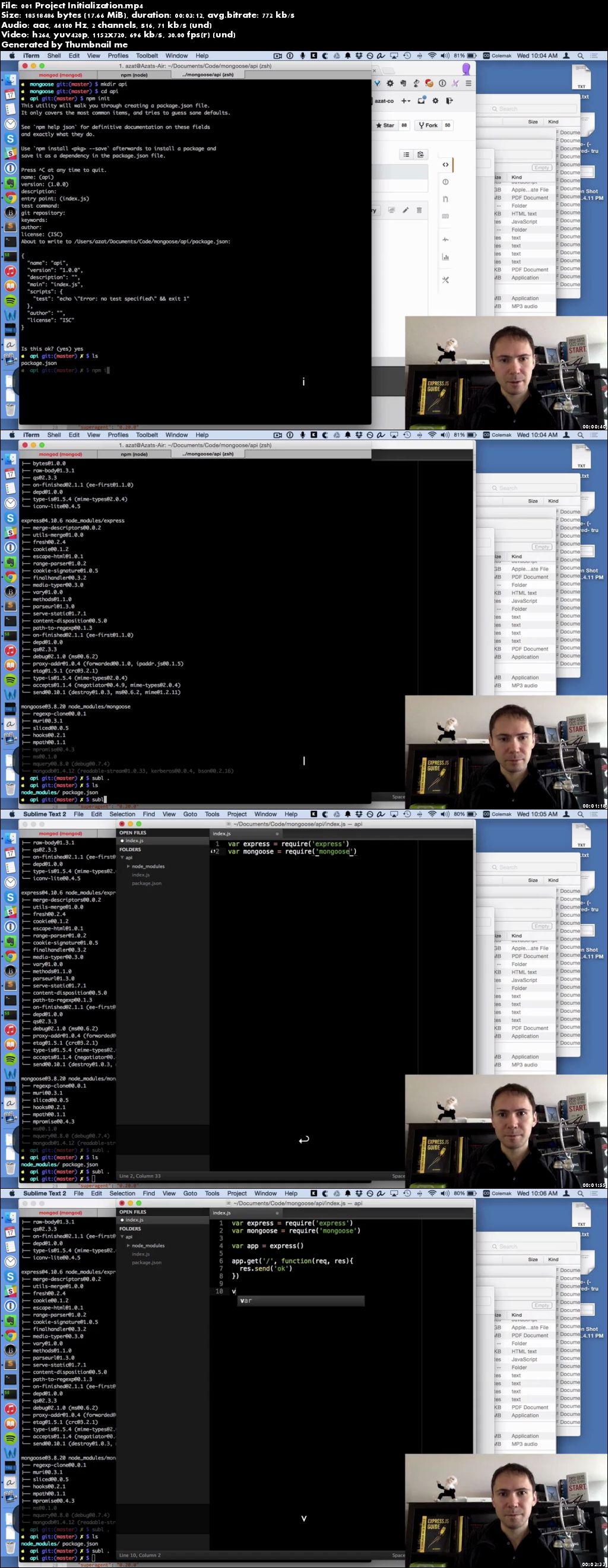608x1568 pixels.
Task: Open package.json in Sublime Line 2 frame sidebar
Action: [147, 883]
